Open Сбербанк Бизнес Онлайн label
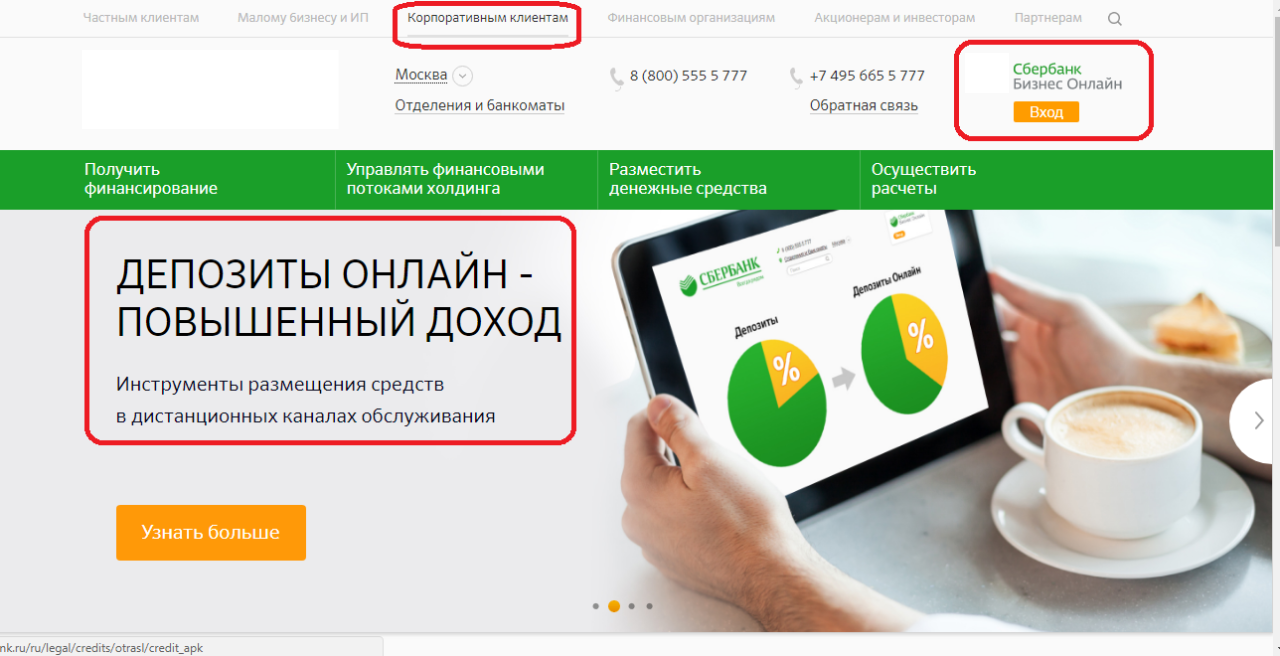The width and height of the screenshot is (1280, 656). (1067, 77)
